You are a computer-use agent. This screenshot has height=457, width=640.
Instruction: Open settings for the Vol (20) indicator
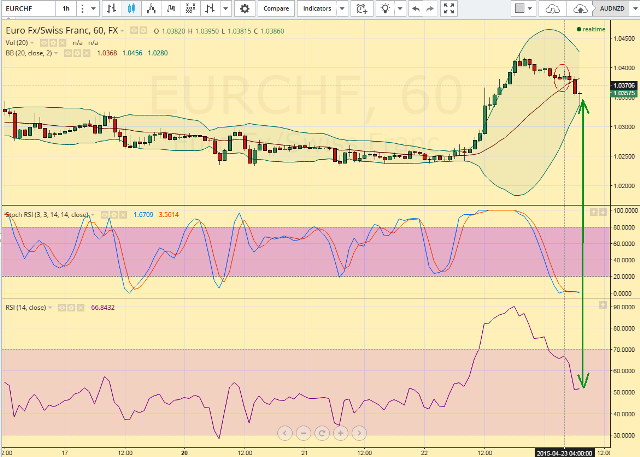pyautogui.click(x=53, y=42)
